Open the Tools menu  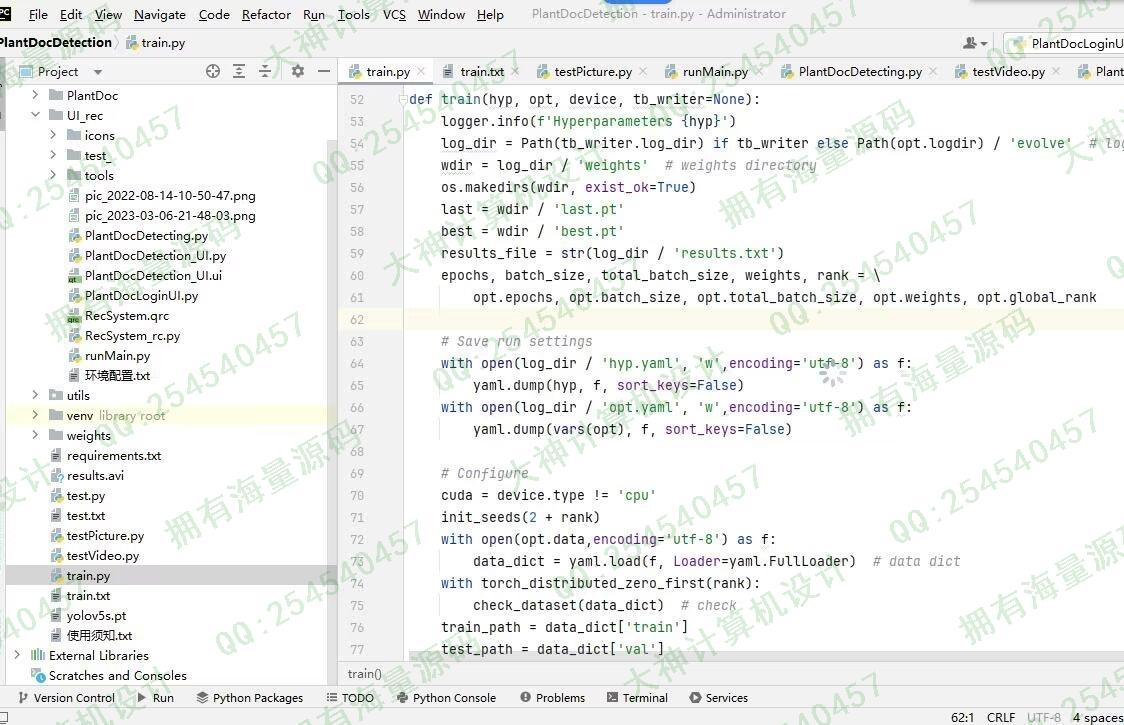(354, 14)
